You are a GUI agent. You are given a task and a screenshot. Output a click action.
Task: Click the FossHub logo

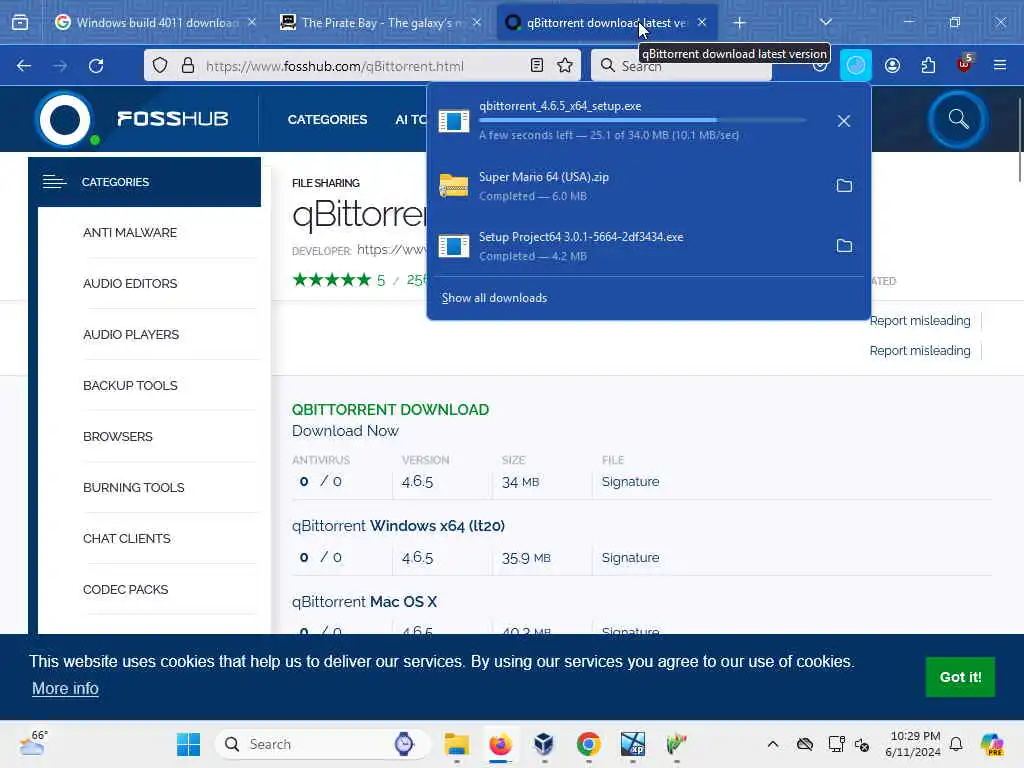point(133,120)
